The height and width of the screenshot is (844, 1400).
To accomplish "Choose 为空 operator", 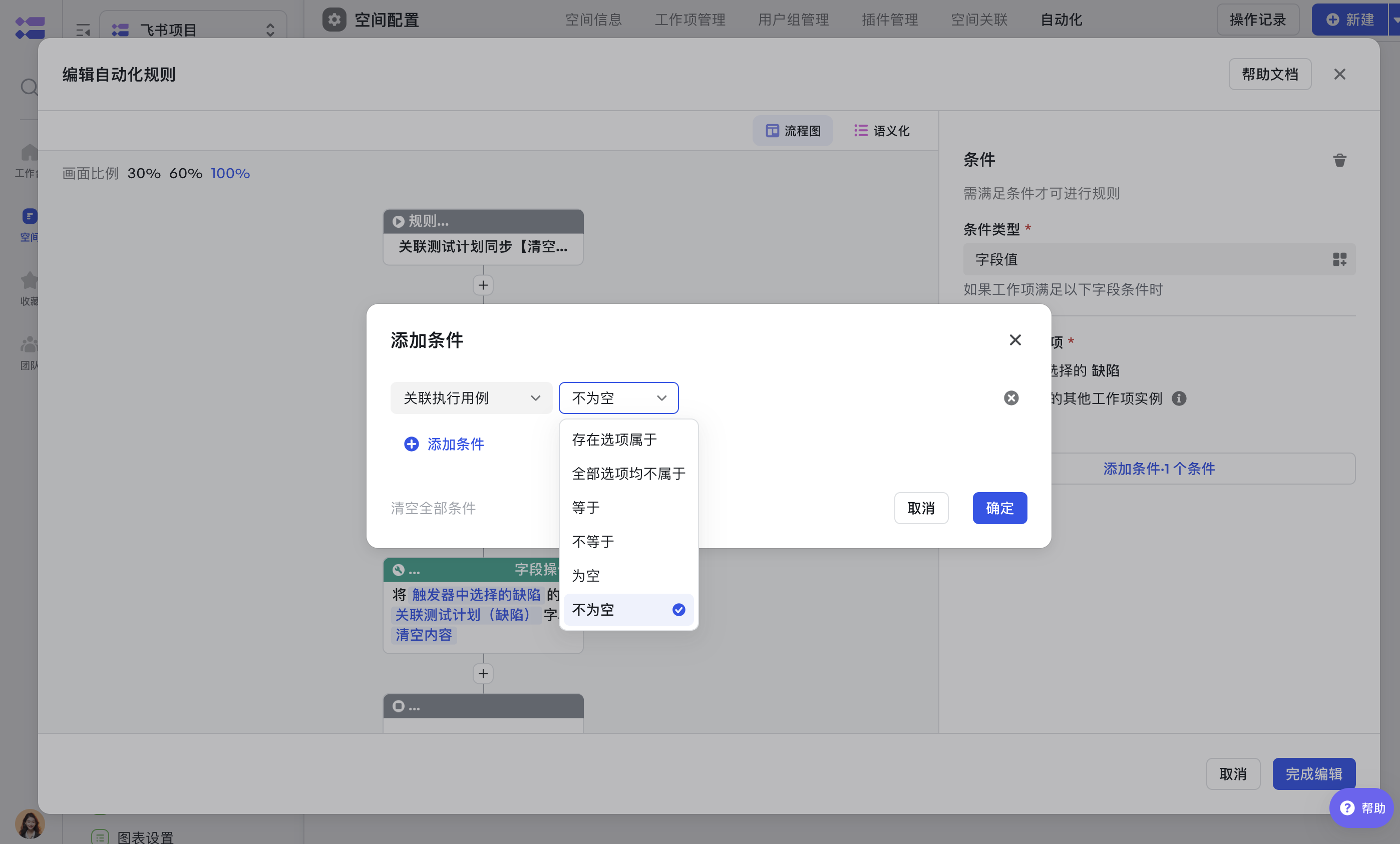I will [x=628, y=575].
